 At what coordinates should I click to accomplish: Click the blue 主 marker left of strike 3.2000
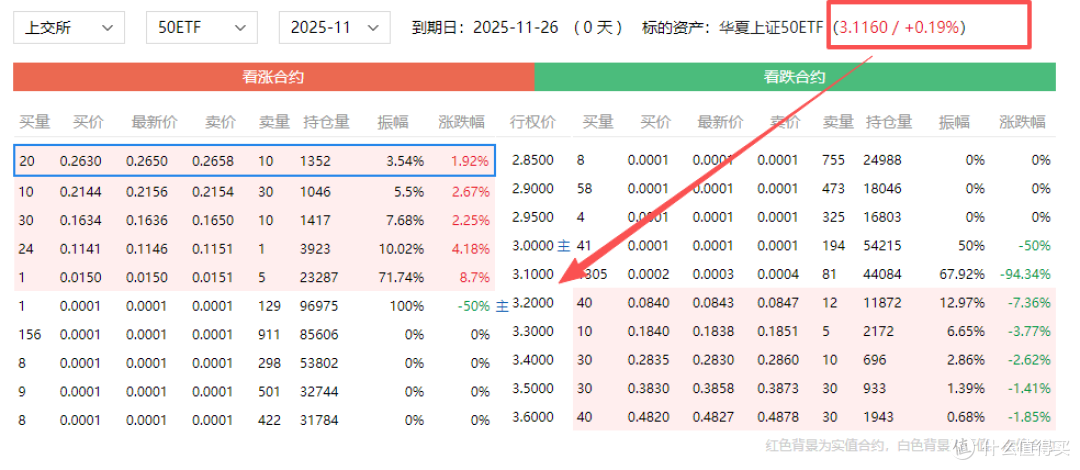(x=503, y=306)
